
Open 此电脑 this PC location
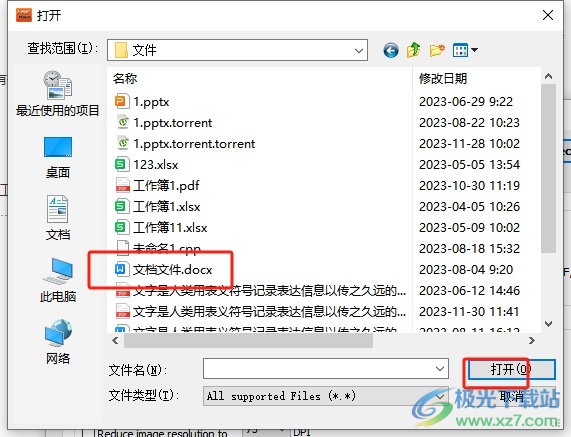58,280
